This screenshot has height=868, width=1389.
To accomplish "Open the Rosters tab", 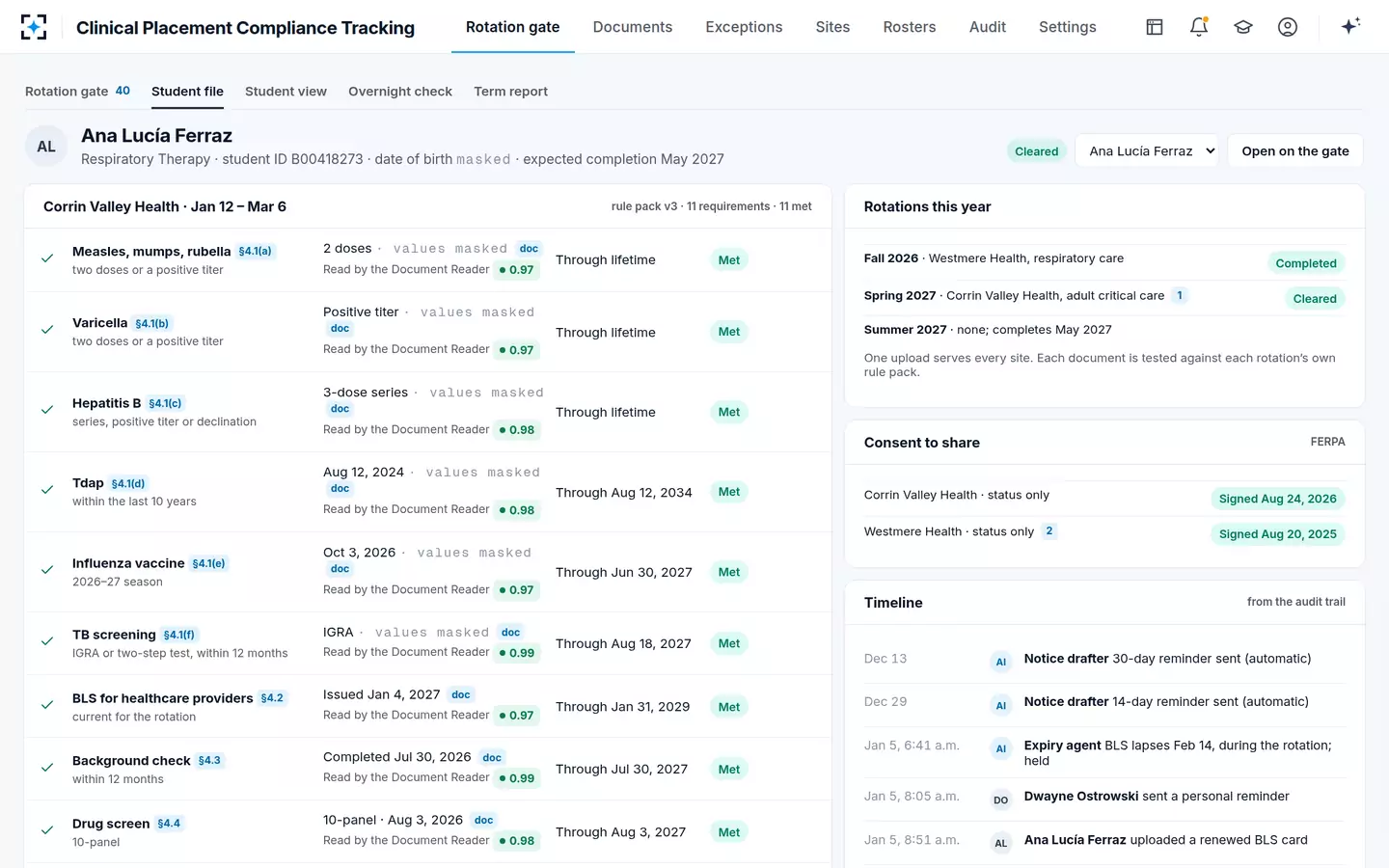I will point(910,27).
